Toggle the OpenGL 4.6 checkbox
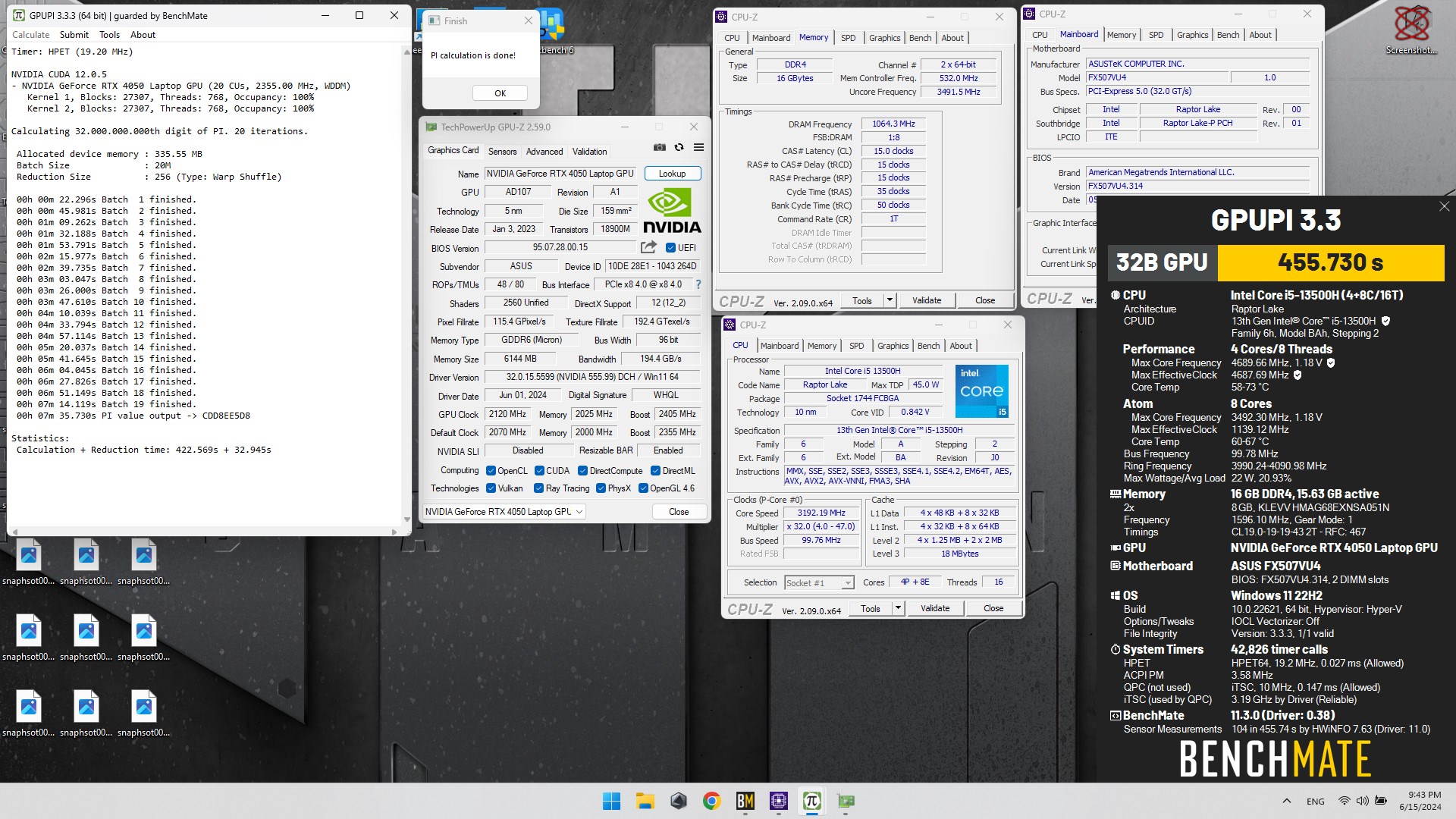Viewport: 1456px width, 819px height. coord(643,488)
